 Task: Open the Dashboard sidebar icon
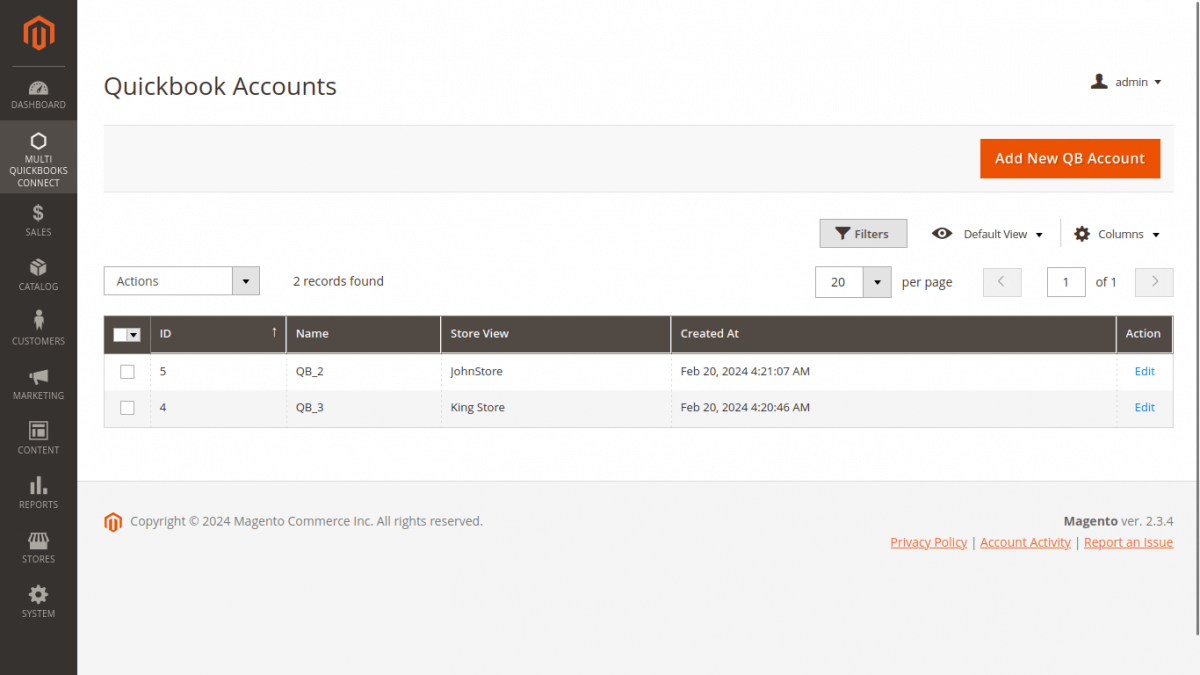coord(38,89)
